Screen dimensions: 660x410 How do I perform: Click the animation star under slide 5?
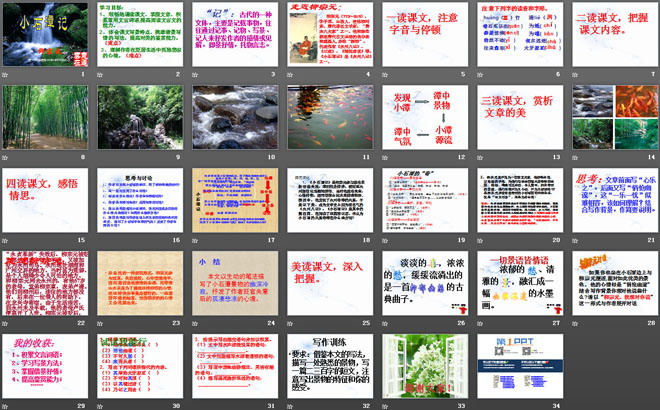click(x=385, y=75)
